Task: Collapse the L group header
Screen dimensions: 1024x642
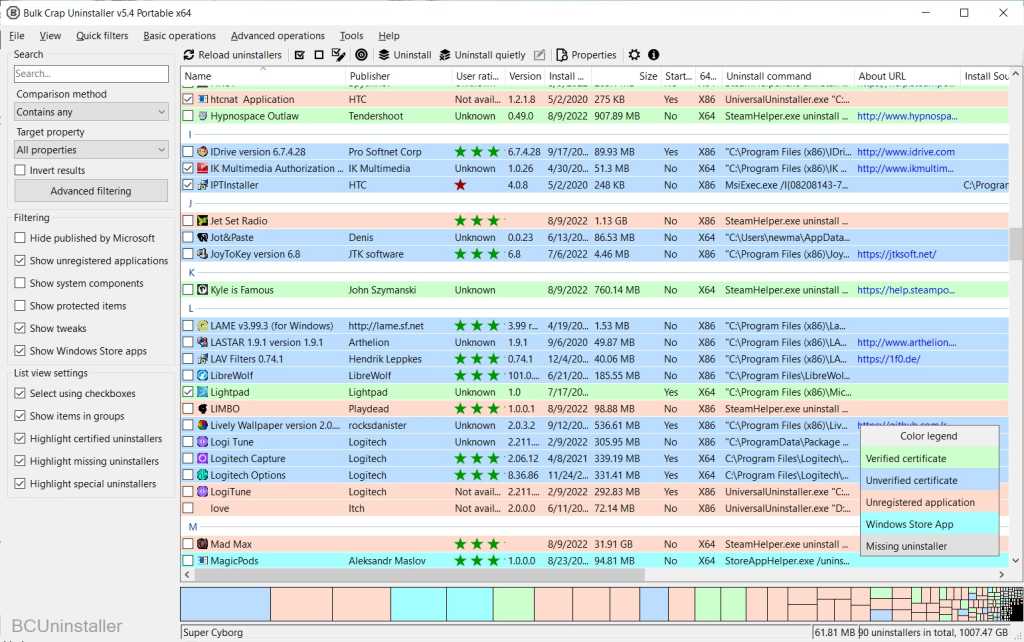Action: click(191, 308)
